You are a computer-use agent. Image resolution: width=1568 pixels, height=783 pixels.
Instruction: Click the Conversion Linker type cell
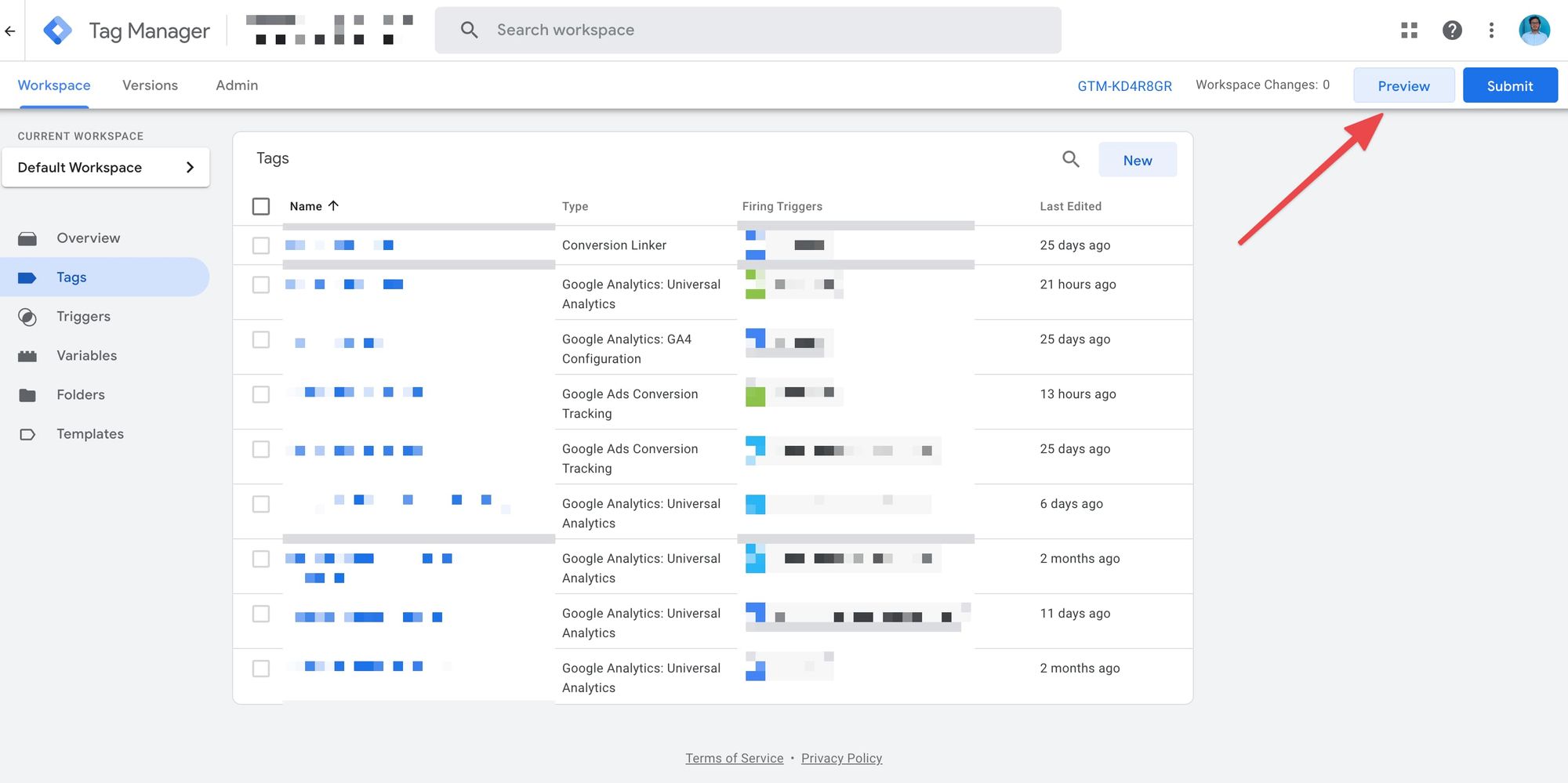[x=614, y=245]
